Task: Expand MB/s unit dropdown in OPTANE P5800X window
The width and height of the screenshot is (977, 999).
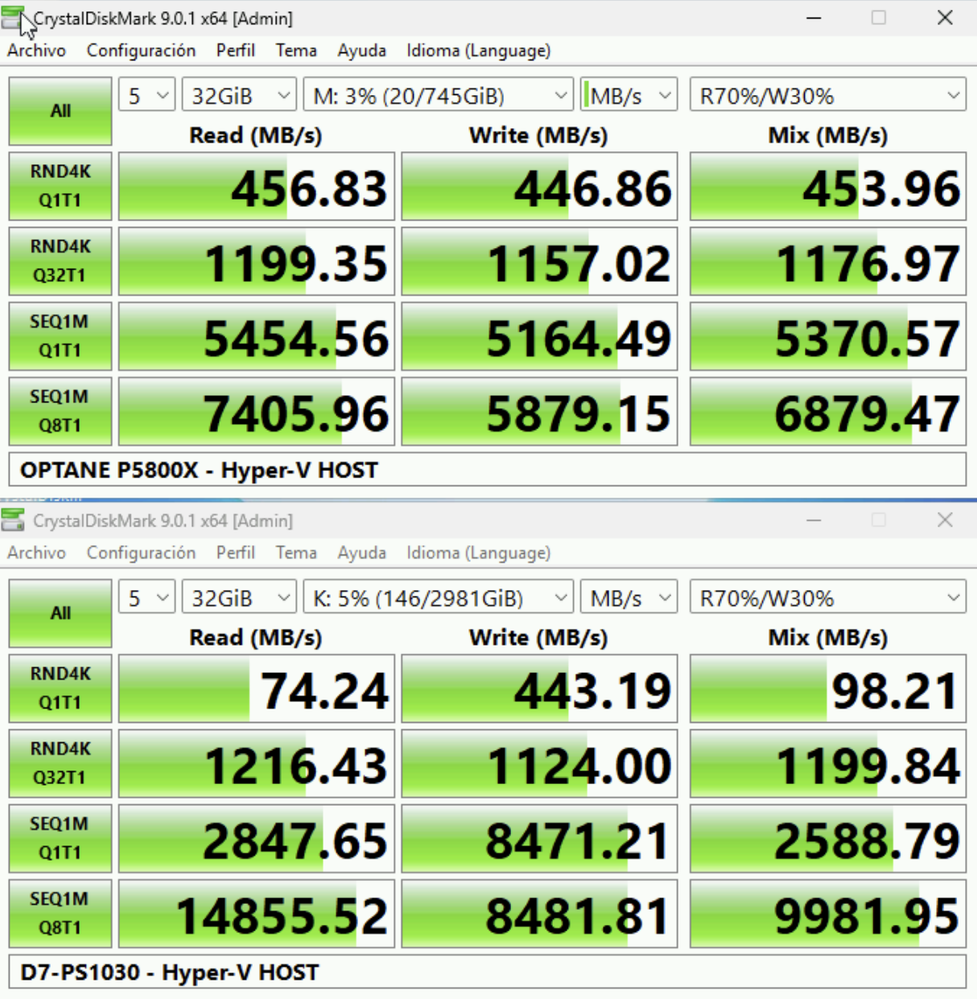Action: [628, 96]
